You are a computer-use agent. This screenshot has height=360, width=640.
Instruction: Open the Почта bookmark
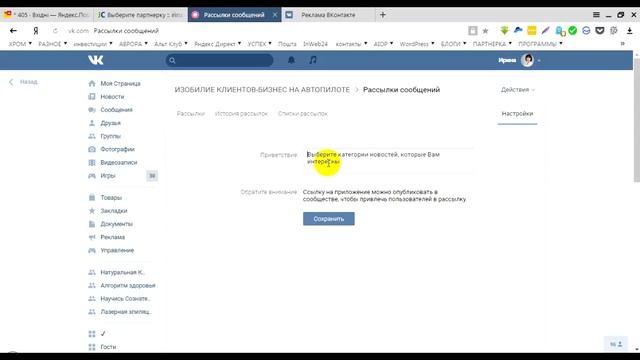(x=287, y=44)
